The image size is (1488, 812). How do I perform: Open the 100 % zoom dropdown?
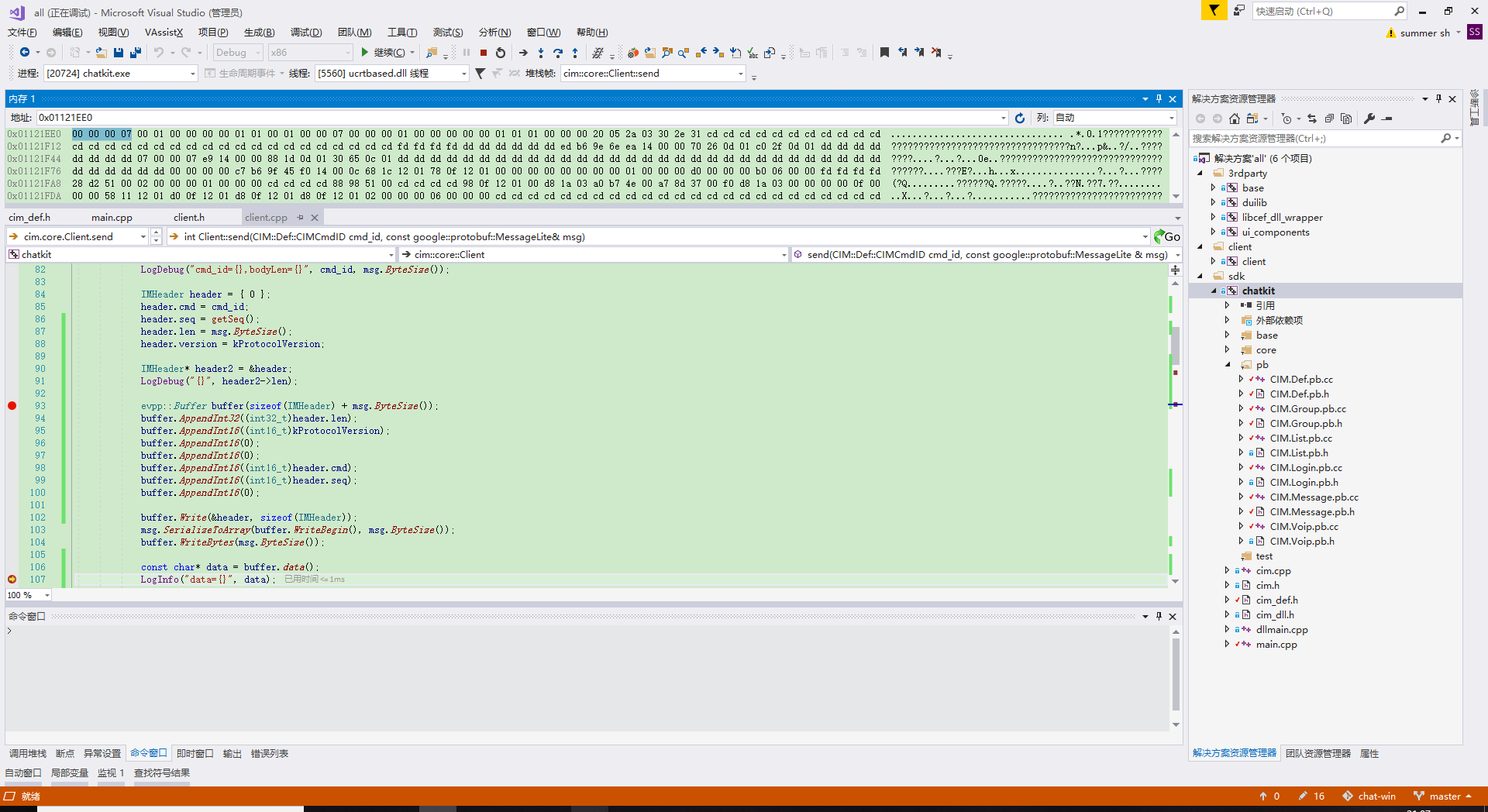[x=28, y=595]
